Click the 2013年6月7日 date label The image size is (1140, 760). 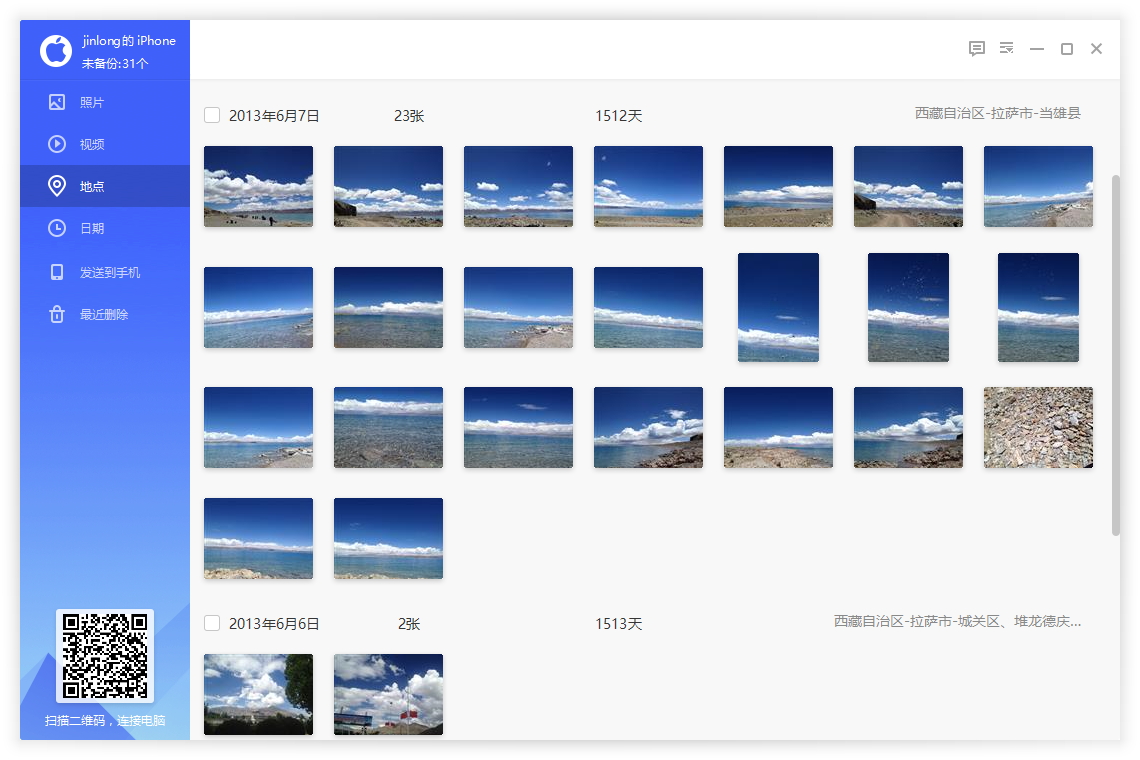[274, 116]
